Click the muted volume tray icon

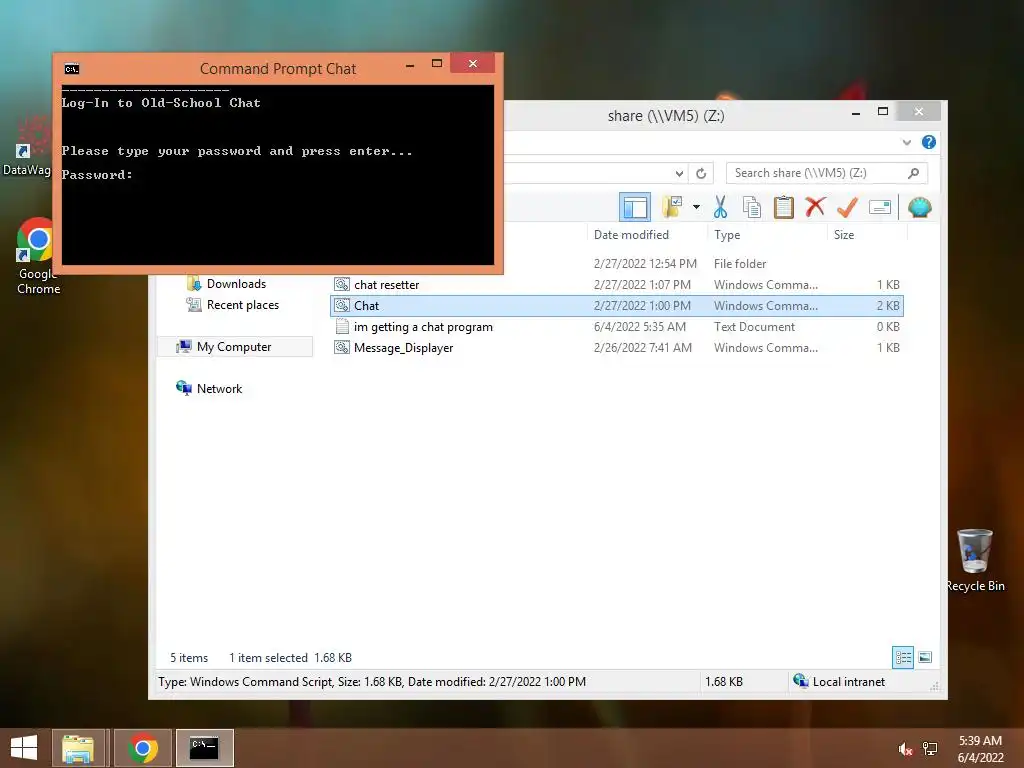tap(904, 748)
